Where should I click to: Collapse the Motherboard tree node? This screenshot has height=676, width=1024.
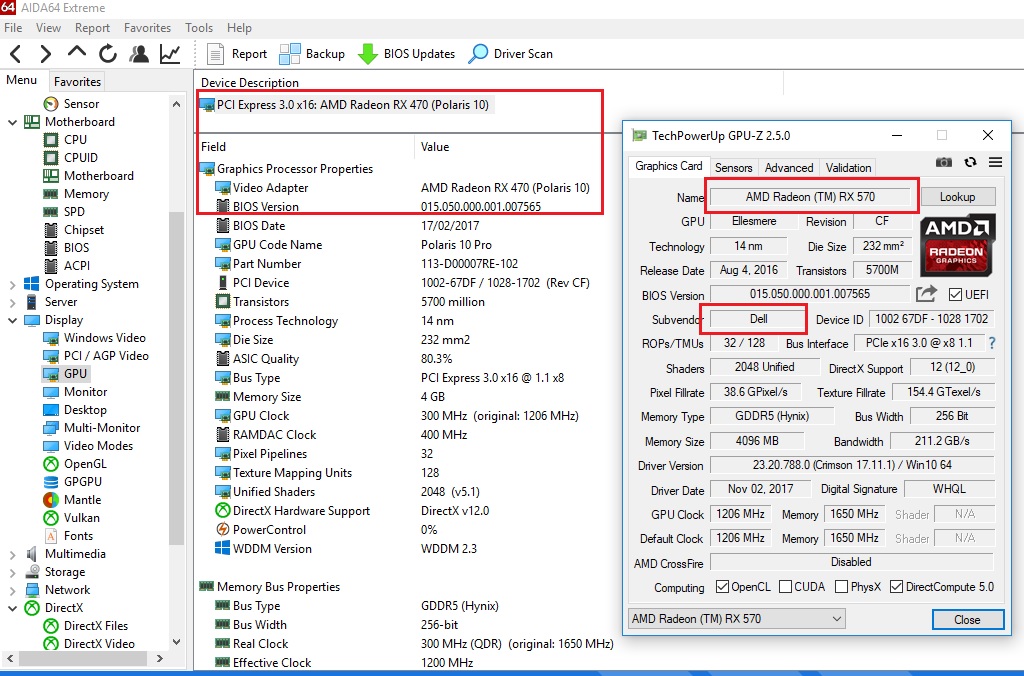point(12,122)
